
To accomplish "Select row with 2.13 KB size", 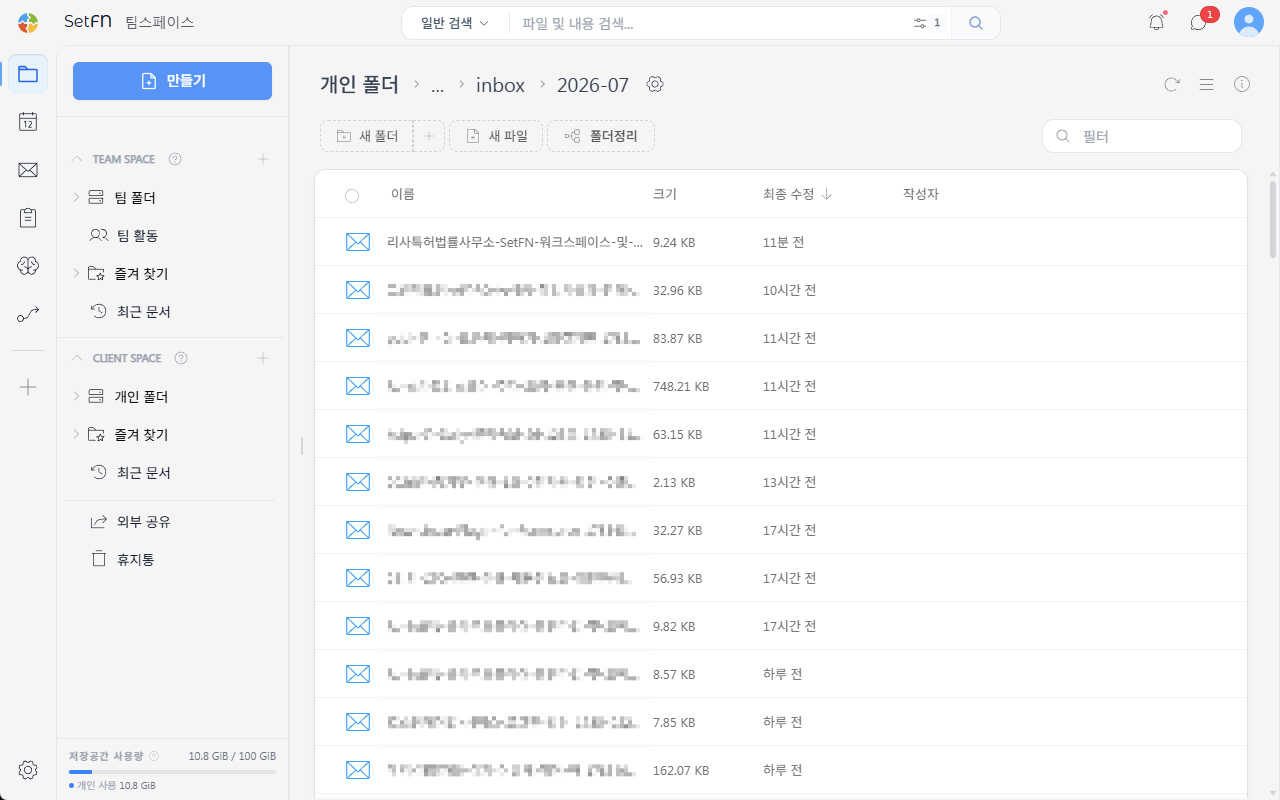I will pyautogui.click(x=780, y=482).
